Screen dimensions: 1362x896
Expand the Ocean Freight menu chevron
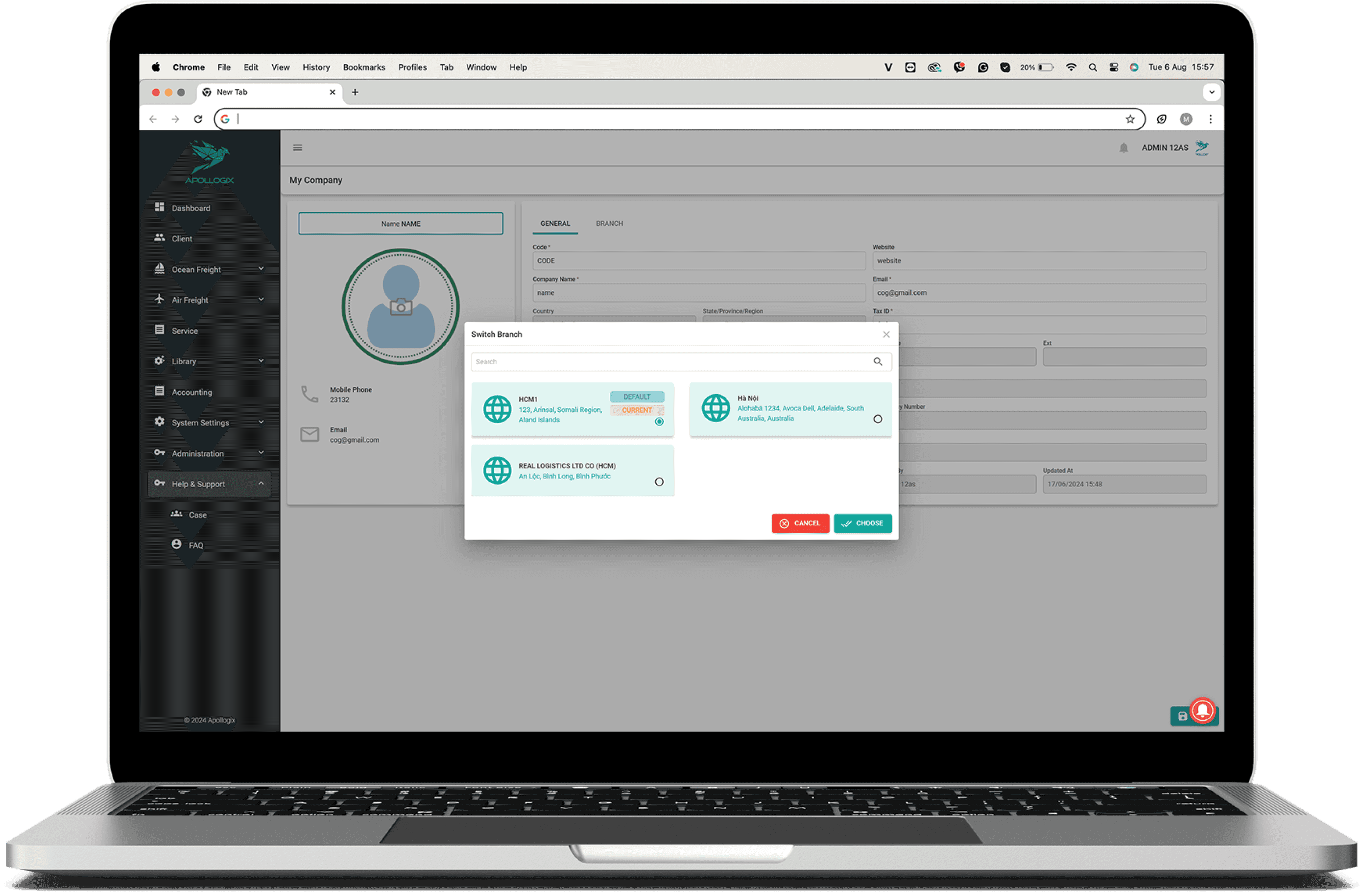pos(261,269)
